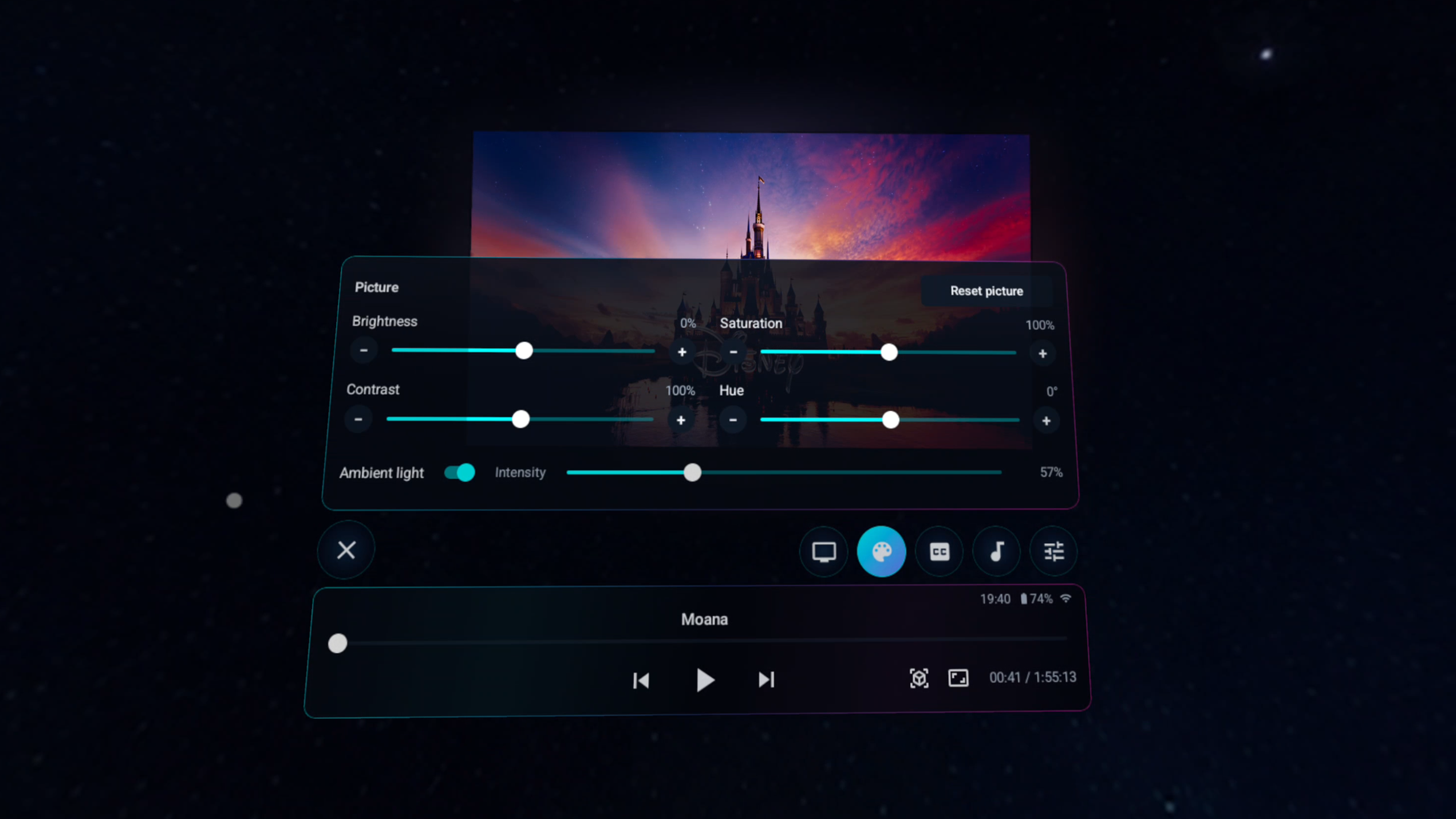Open the advanced tuning sliders icon

click(x=1054, y=551)
